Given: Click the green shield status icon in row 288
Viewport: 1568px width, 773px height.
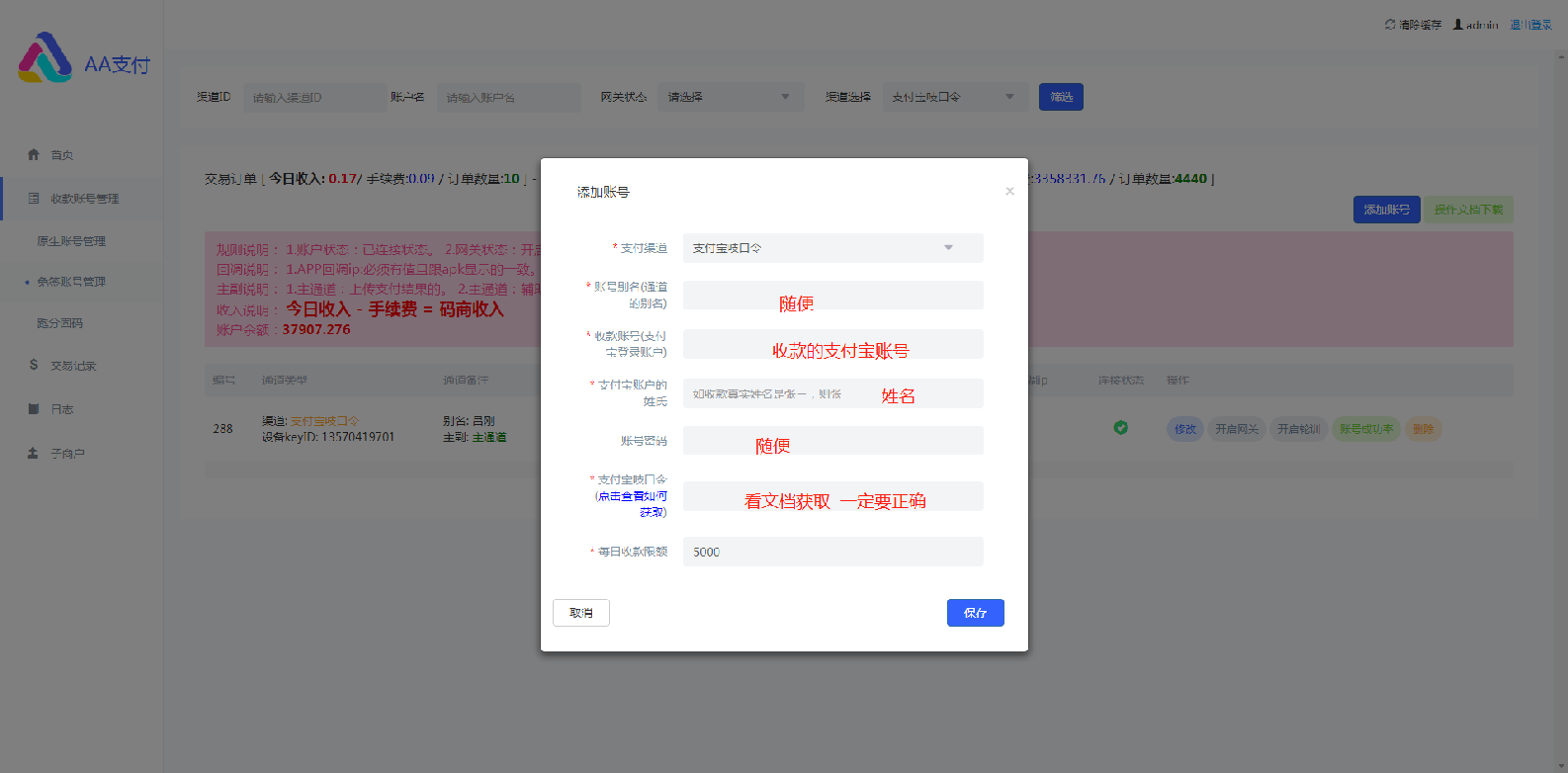Looking at the screenshot, I should pos(1120,428).
